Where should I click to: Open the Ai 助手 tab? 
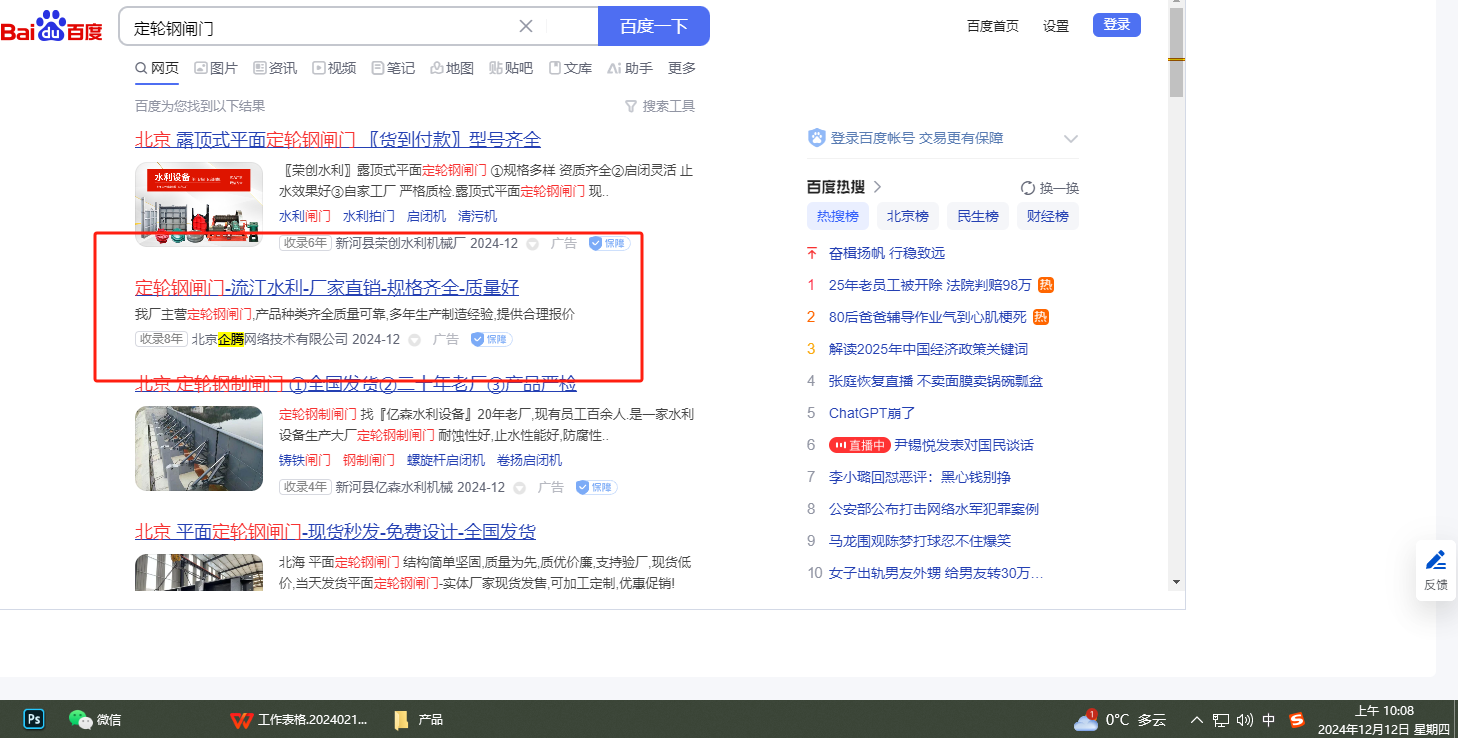coord(630,68)
